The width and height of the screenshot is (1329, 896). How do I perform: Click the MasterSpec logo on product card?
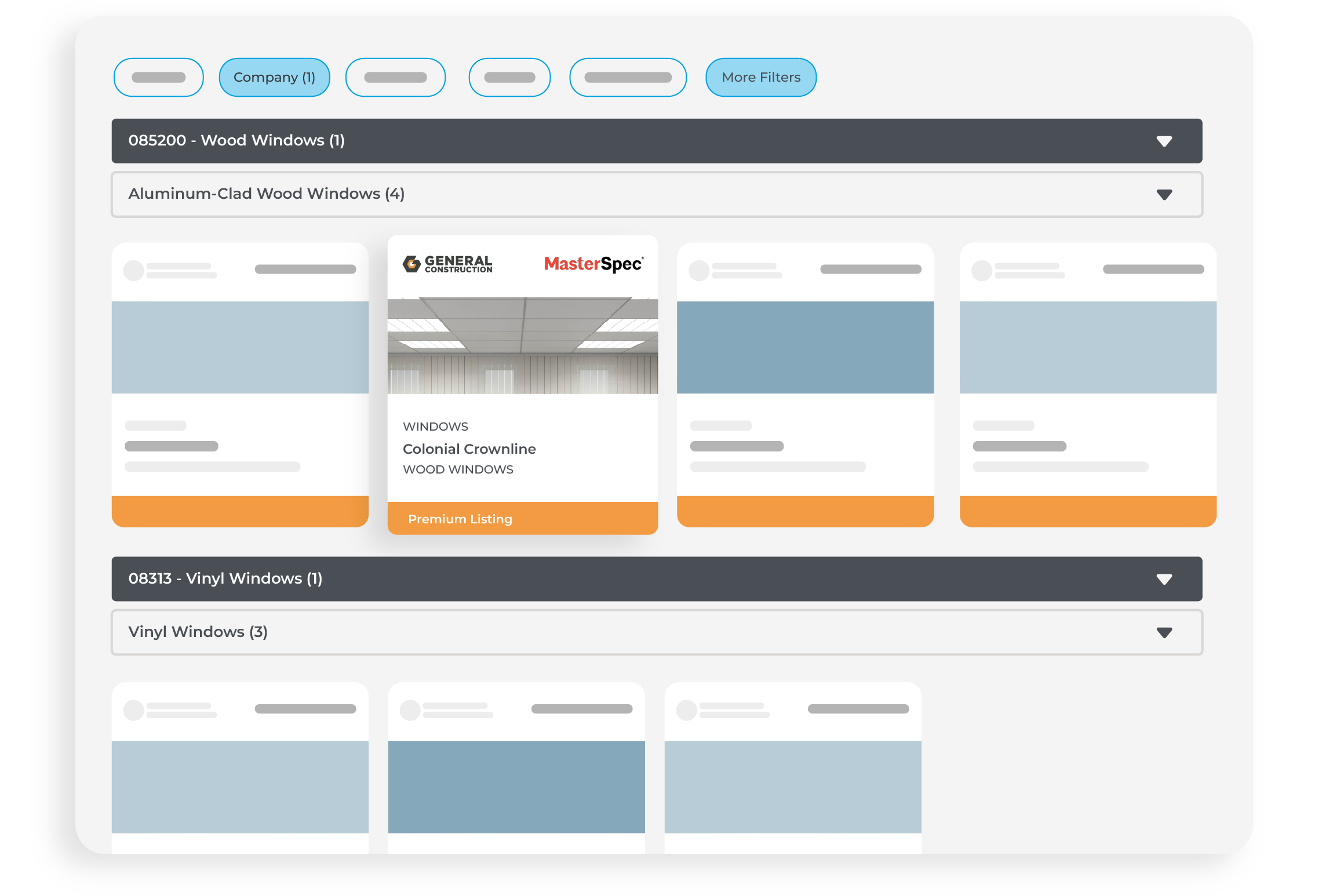(x=593, y=264)
